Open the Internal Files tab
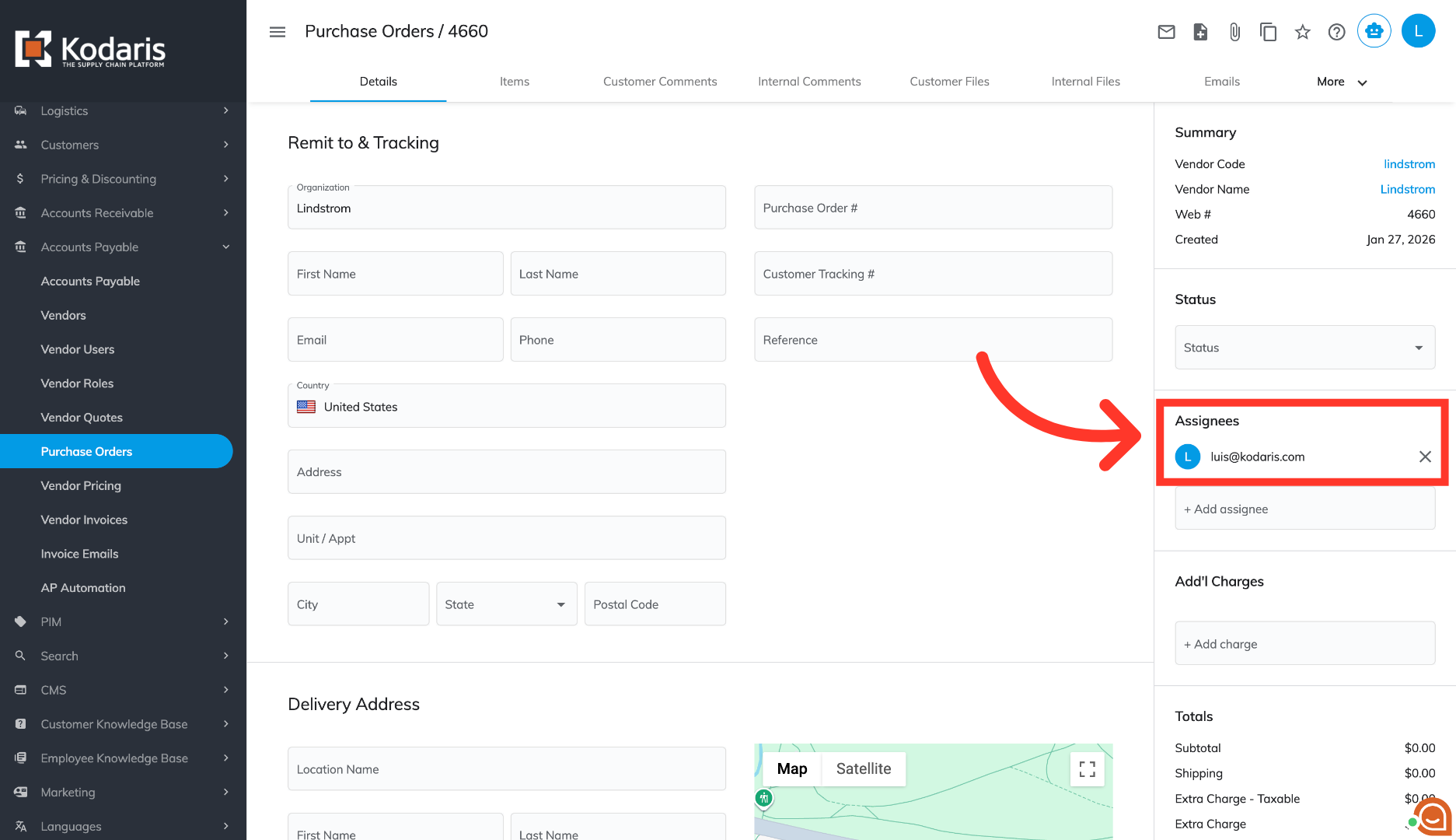The height and width of the screenshot is (840, 1456). (1085, 82)
